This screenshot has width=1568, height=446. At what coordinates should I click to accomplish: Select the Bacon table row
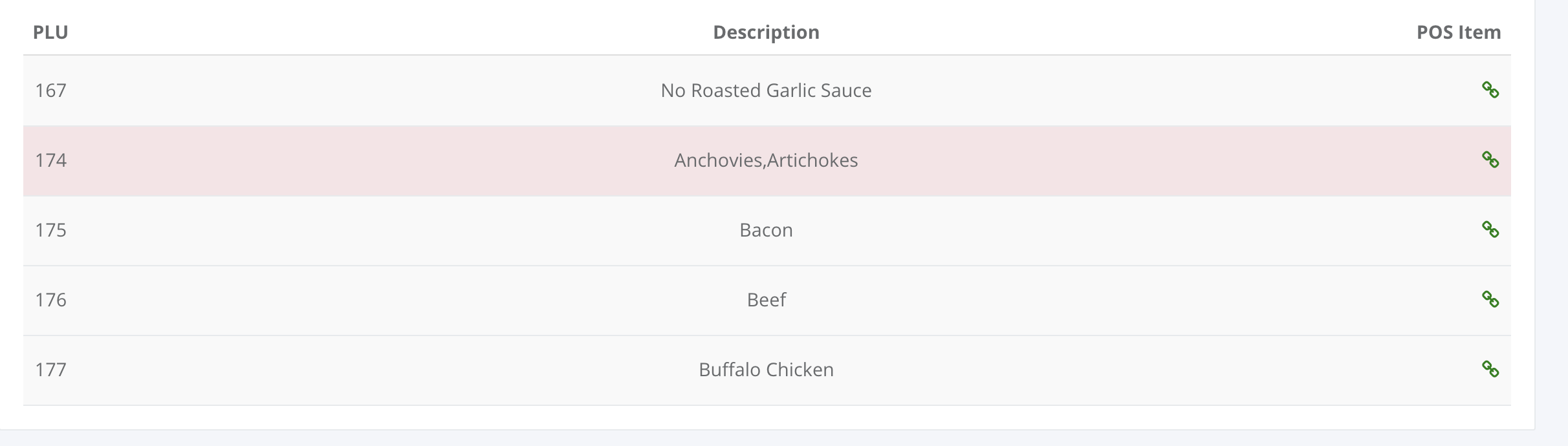767,230
